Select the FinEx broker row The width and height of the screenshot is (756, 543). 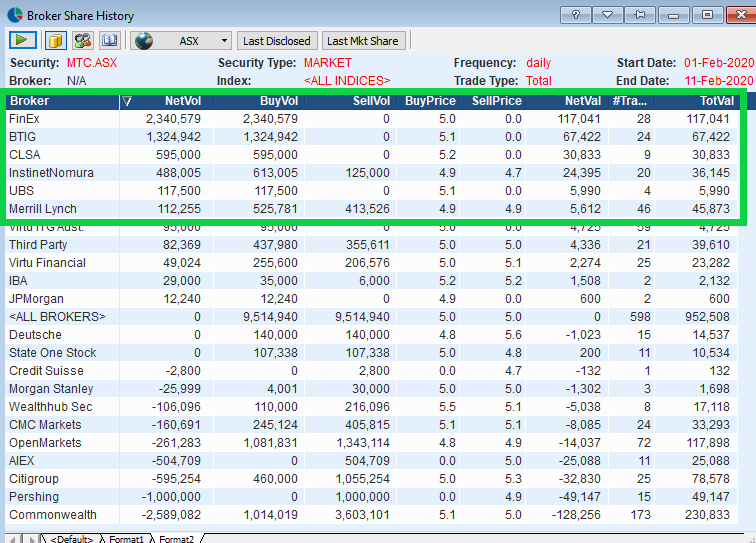[x=372, y=119]
